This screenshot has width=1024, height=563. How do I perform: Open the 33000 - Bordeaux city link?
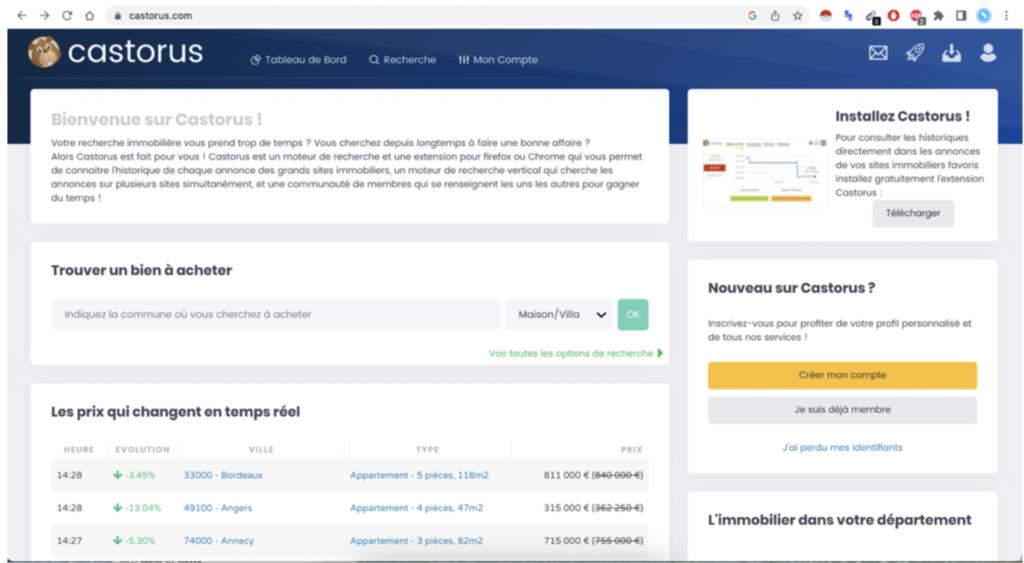point(223,475)
